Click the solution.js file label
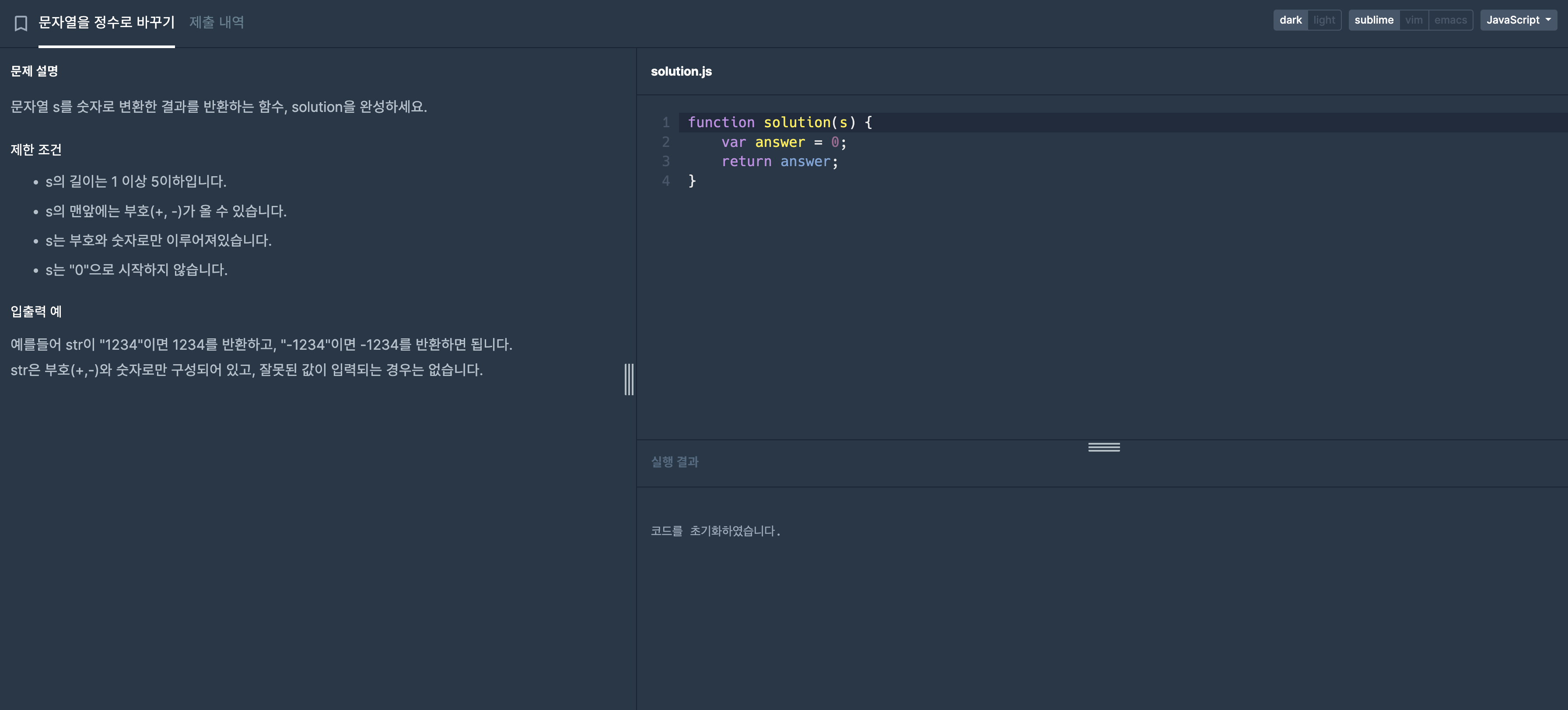This screenshot has width=1568, height=710. coord(681,71)
